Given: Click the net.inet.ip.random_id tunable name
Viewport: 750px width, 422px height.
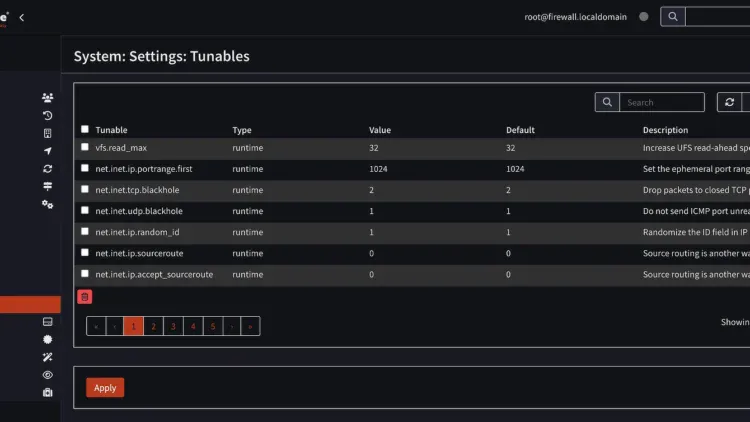Looking at the screenshot, I should coord(137,232).
